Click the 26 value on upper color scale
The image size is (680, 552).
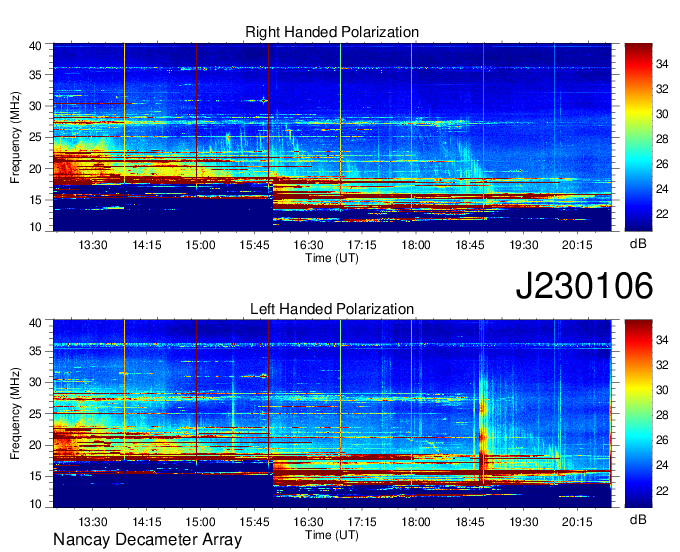tap(662, 164)
